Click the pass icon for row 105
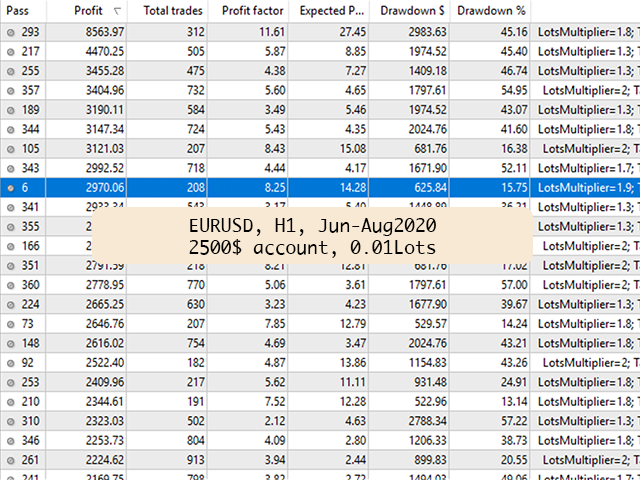 coord(11,149)
